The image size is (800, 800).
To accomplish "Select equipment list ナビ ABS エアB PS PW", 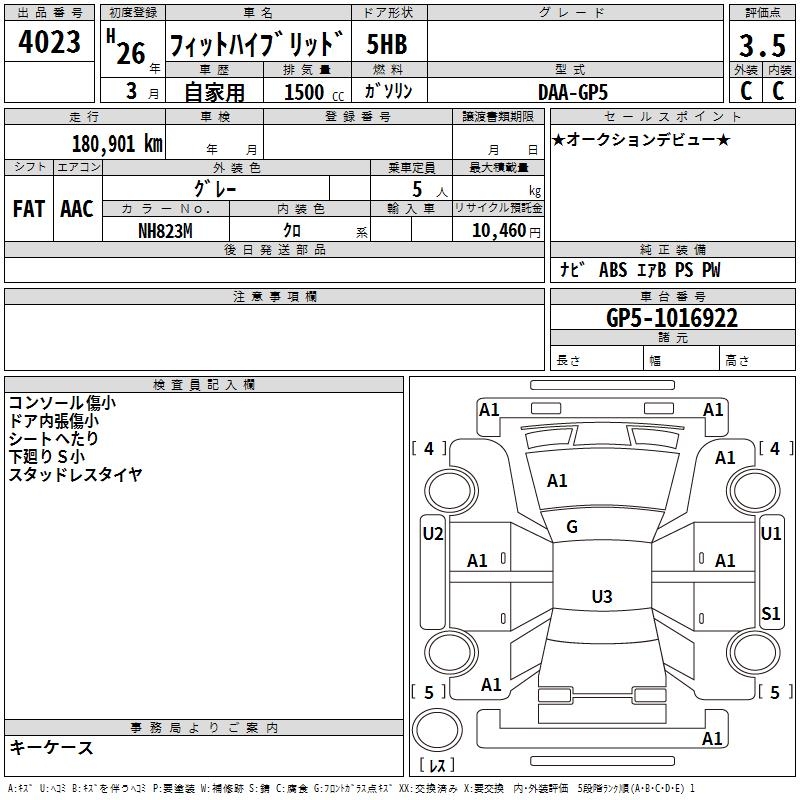I will coord(640,270).
